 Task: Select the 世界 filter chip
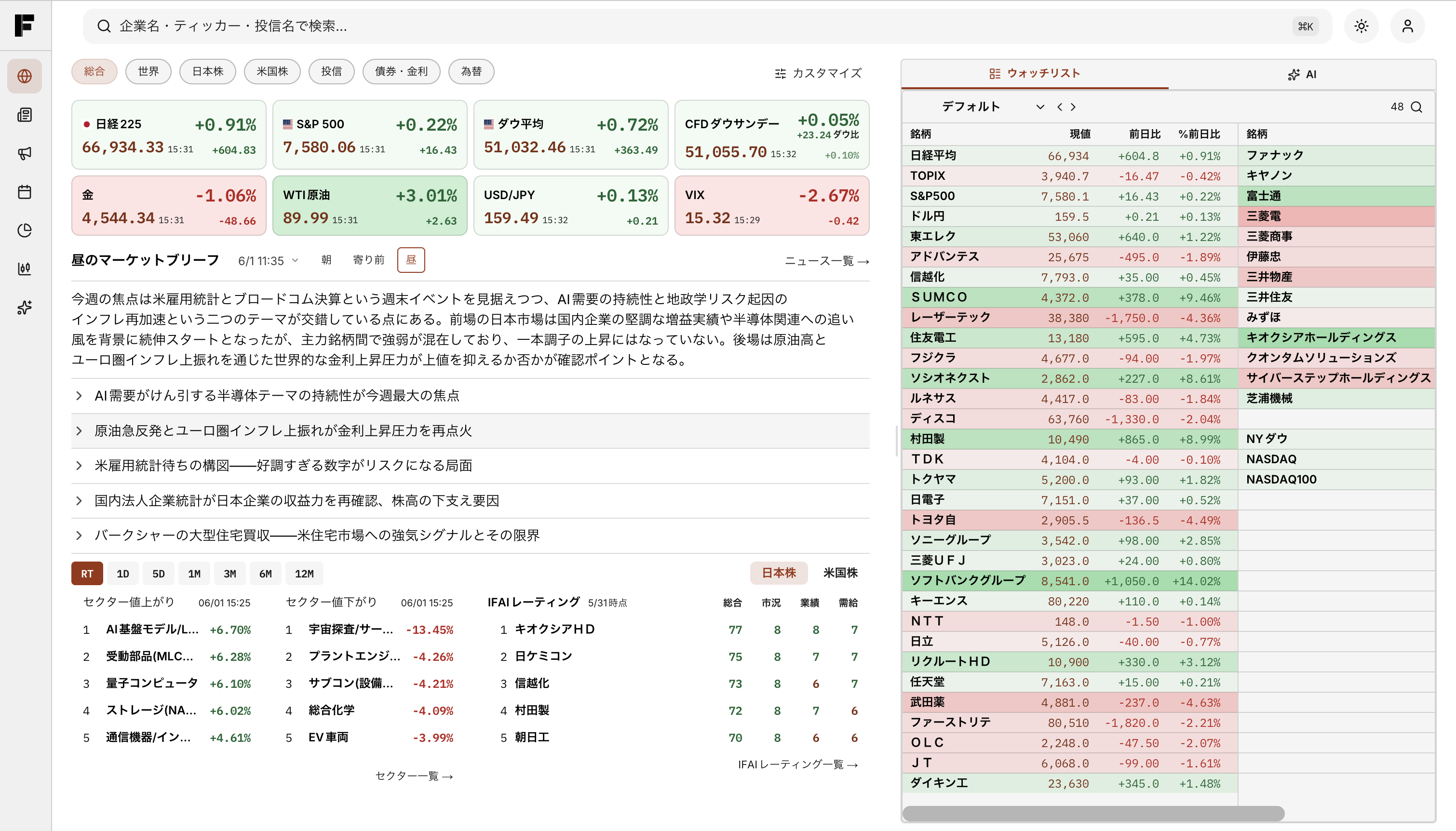coord(148,71)
